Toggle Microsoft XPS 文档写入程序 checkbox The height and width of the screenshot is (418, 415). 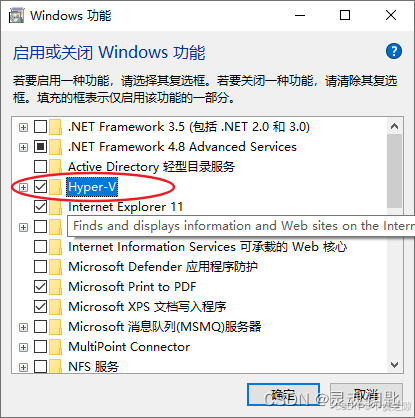40,307
